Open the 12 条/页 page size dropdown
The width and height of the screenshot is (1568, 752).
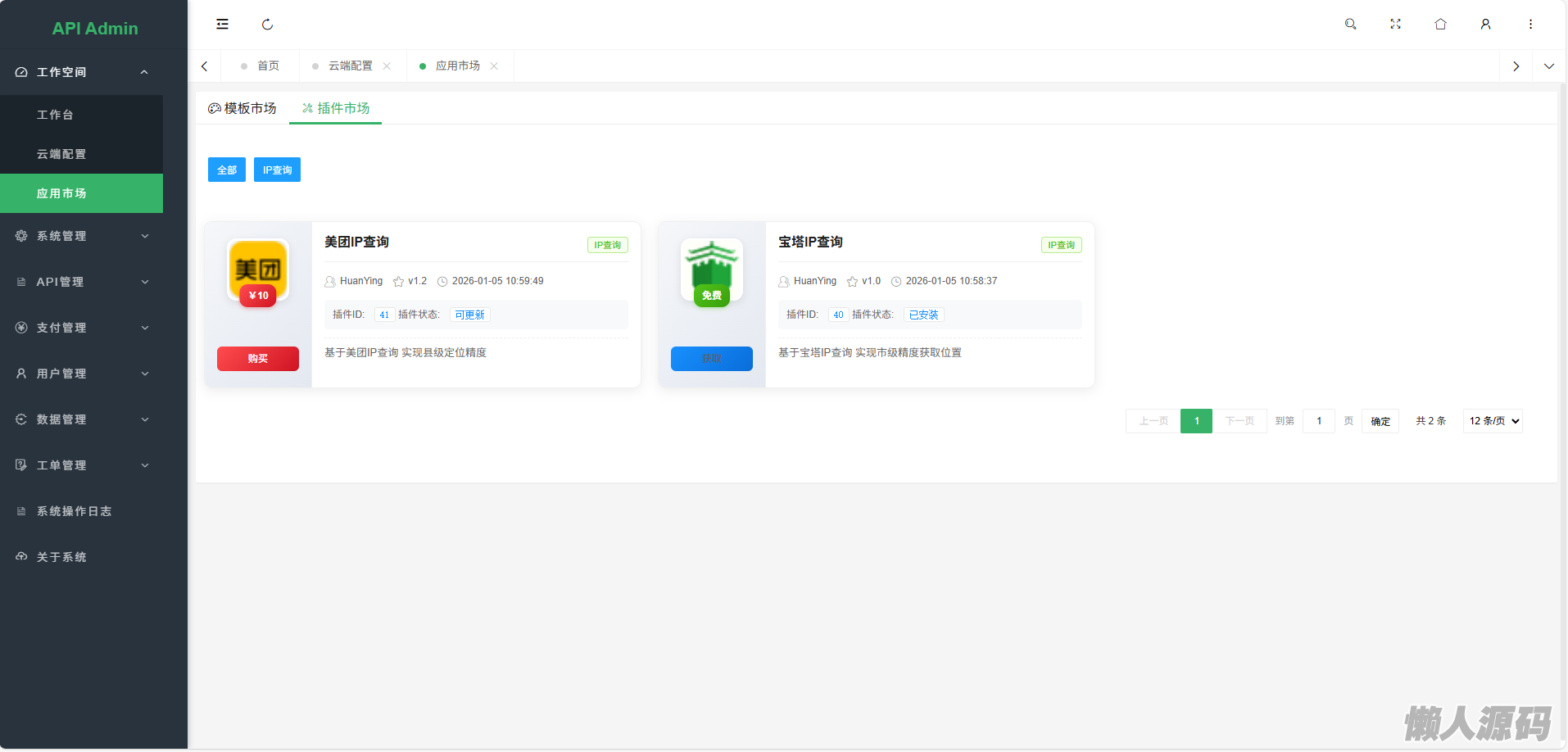coord(1493,421)
